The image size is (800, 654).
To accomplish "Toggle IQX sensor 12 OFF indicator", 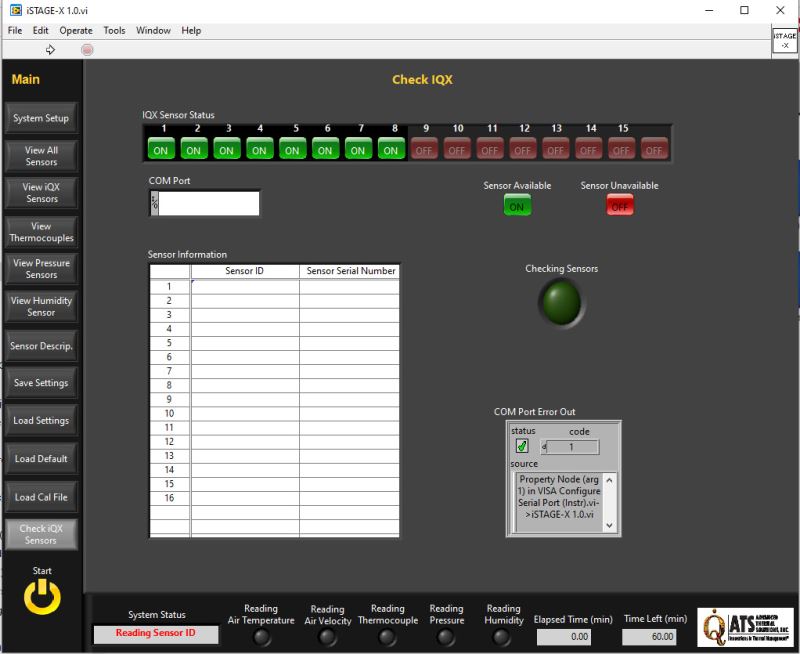I will point(522,149).
